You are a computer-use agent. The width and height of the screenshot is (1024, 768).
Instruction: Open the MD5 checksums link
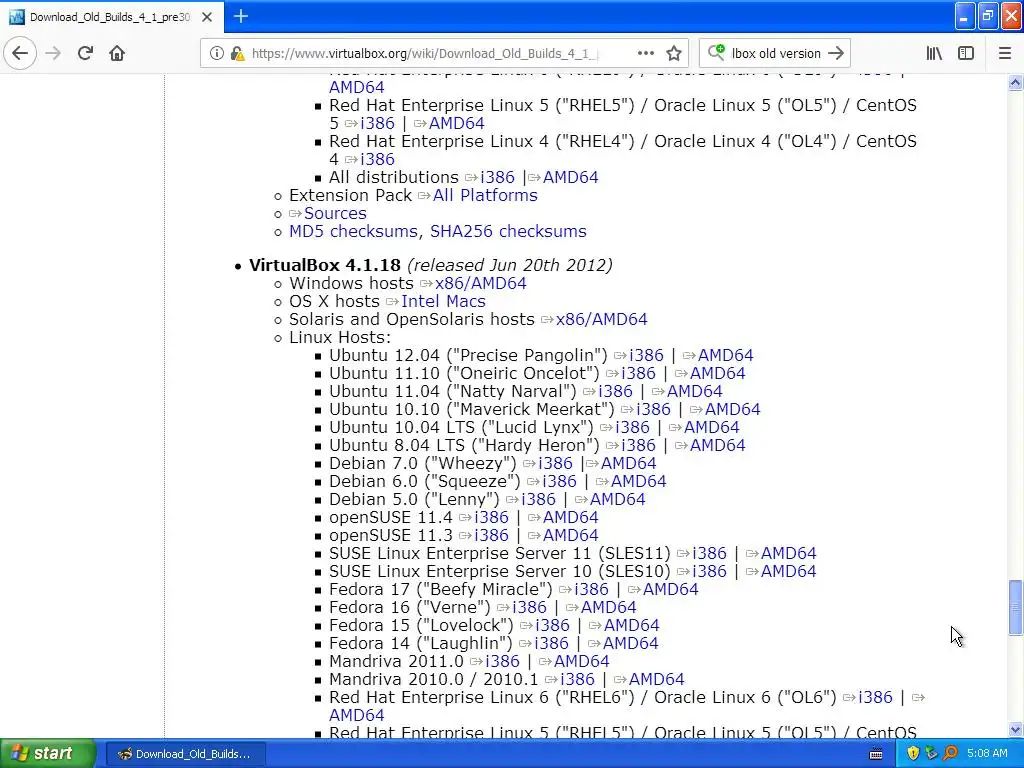[x=353, y=231]
